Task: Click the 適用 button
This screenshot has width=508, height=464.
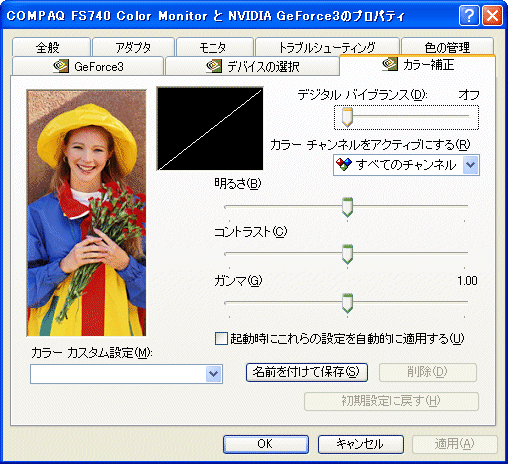Action: pyautogui.click(x=455, y=444)
